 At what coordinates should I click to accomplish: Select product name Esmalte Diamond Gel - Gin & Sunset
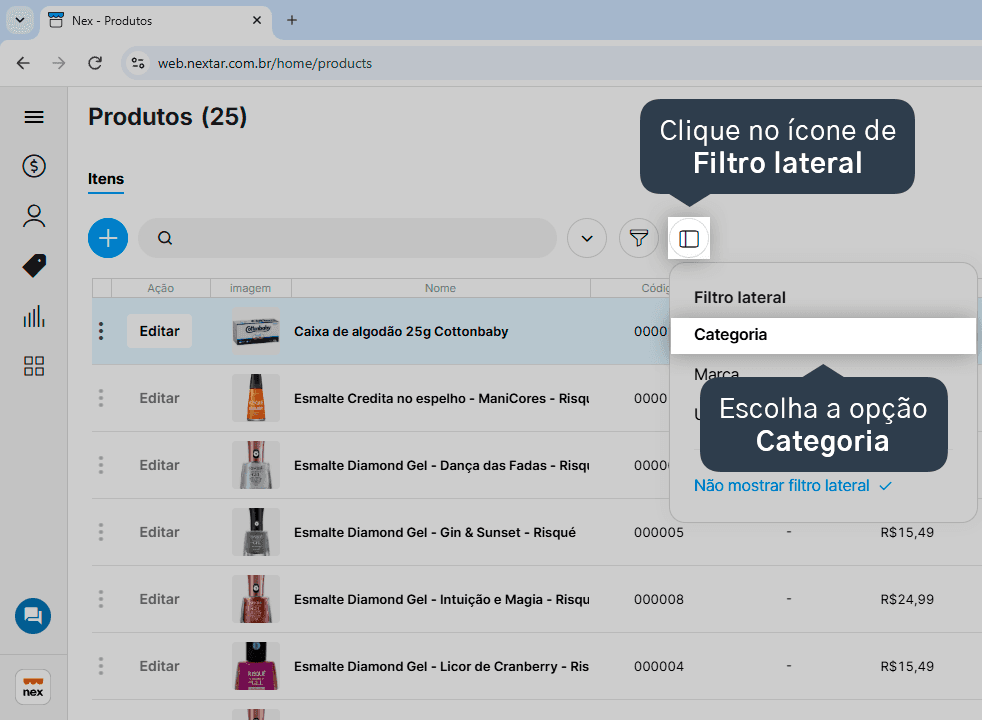(x=435, y=532)
